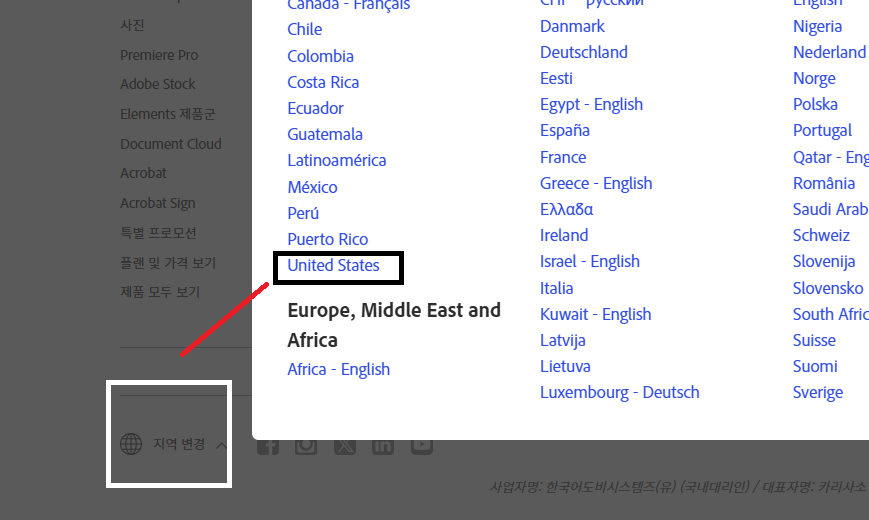869x520 pixels.
Task: Choose Puerto Rico from region list
Action: 327,239
